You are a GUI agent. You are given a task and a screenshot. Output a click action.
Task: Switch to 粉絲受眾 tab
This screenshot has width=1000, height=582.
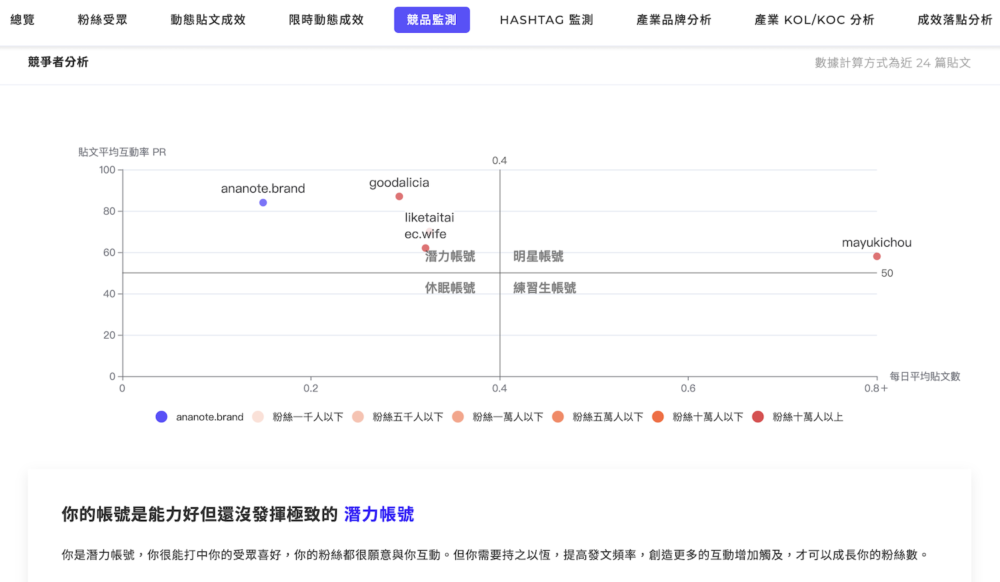click(x=102, y=20)
